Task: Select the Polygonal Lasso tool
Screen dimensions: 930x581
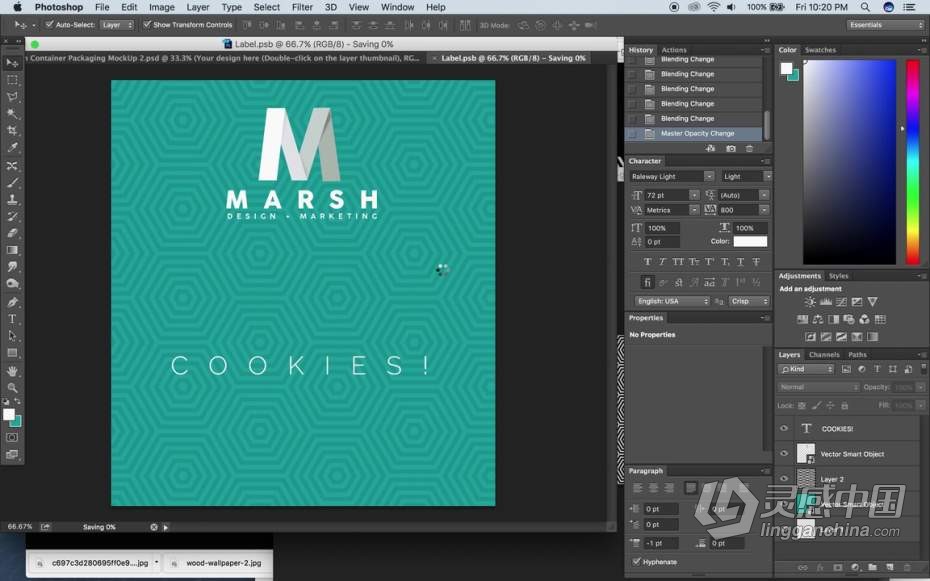Action: pyautogui.click(x=12, y=97)
